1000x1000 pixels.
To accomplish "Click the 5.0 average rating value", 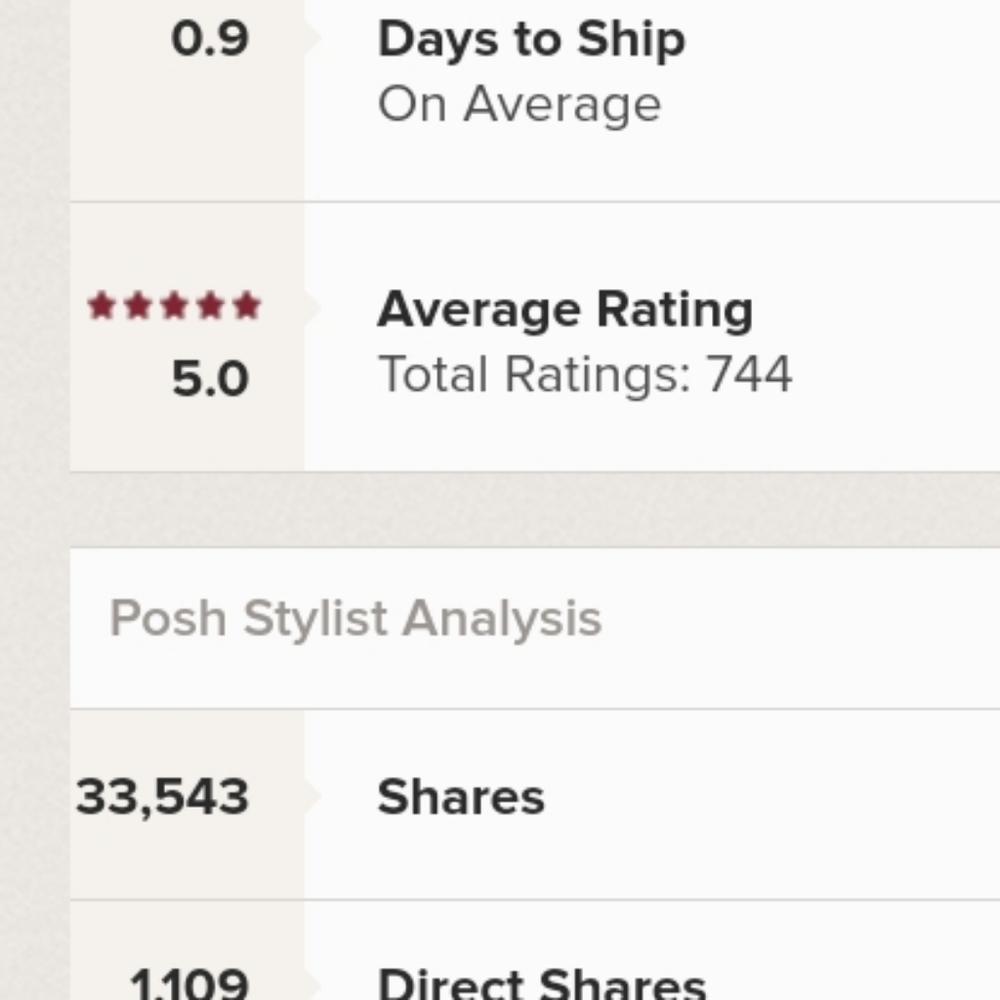I will [210, 379].
